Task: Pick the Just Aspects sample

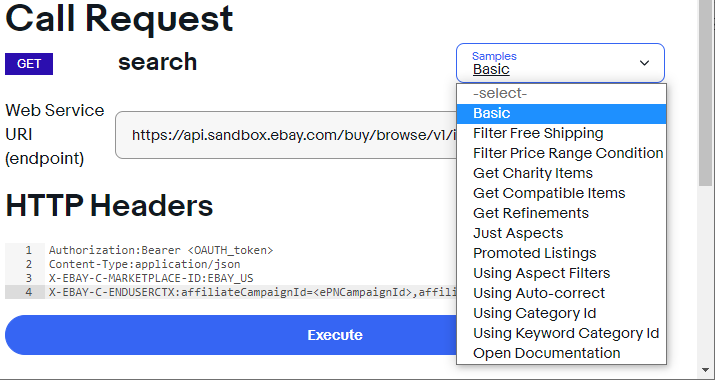Action: point(561,234)
